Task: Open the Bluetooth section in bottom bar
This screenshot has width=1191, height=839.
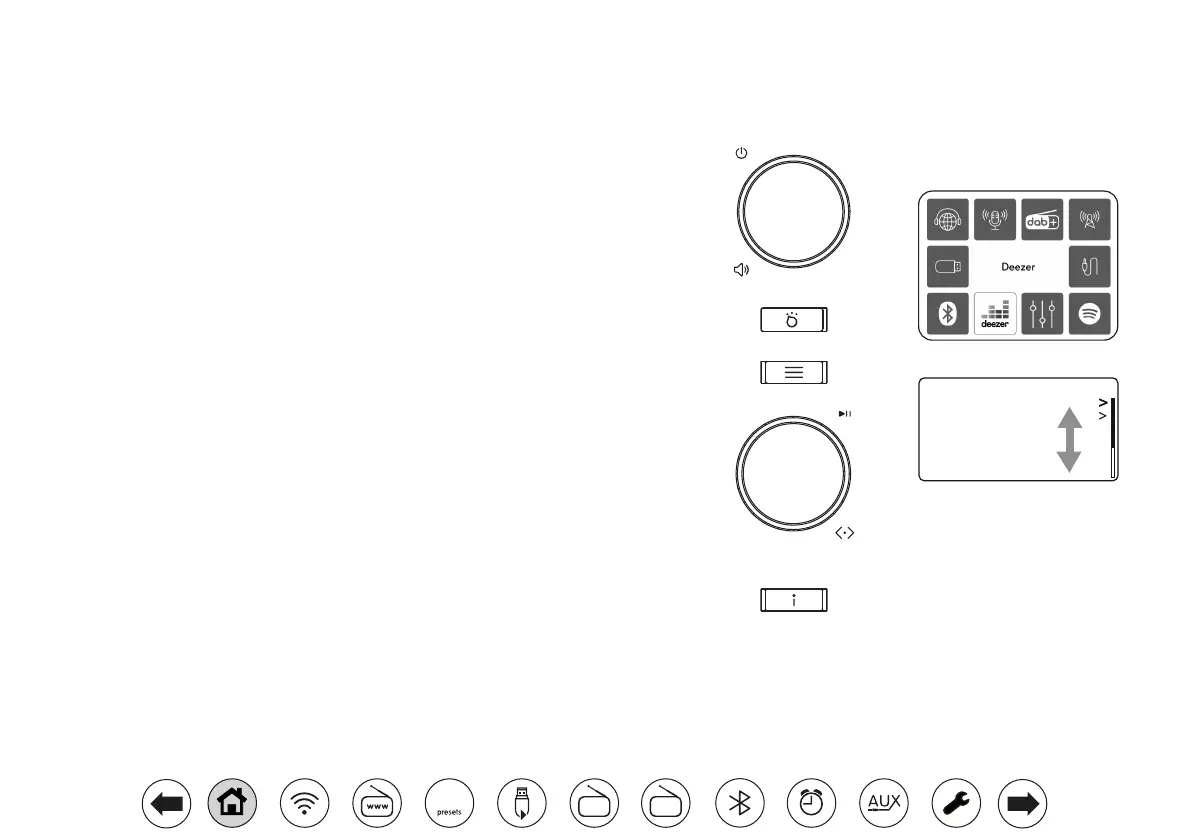Action: click(740, 803)
